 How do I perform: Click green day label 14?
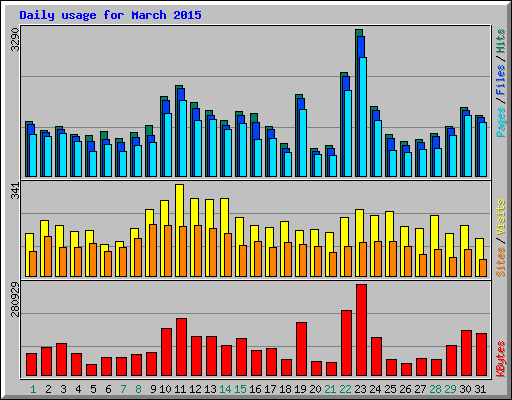tap(225, 389)
